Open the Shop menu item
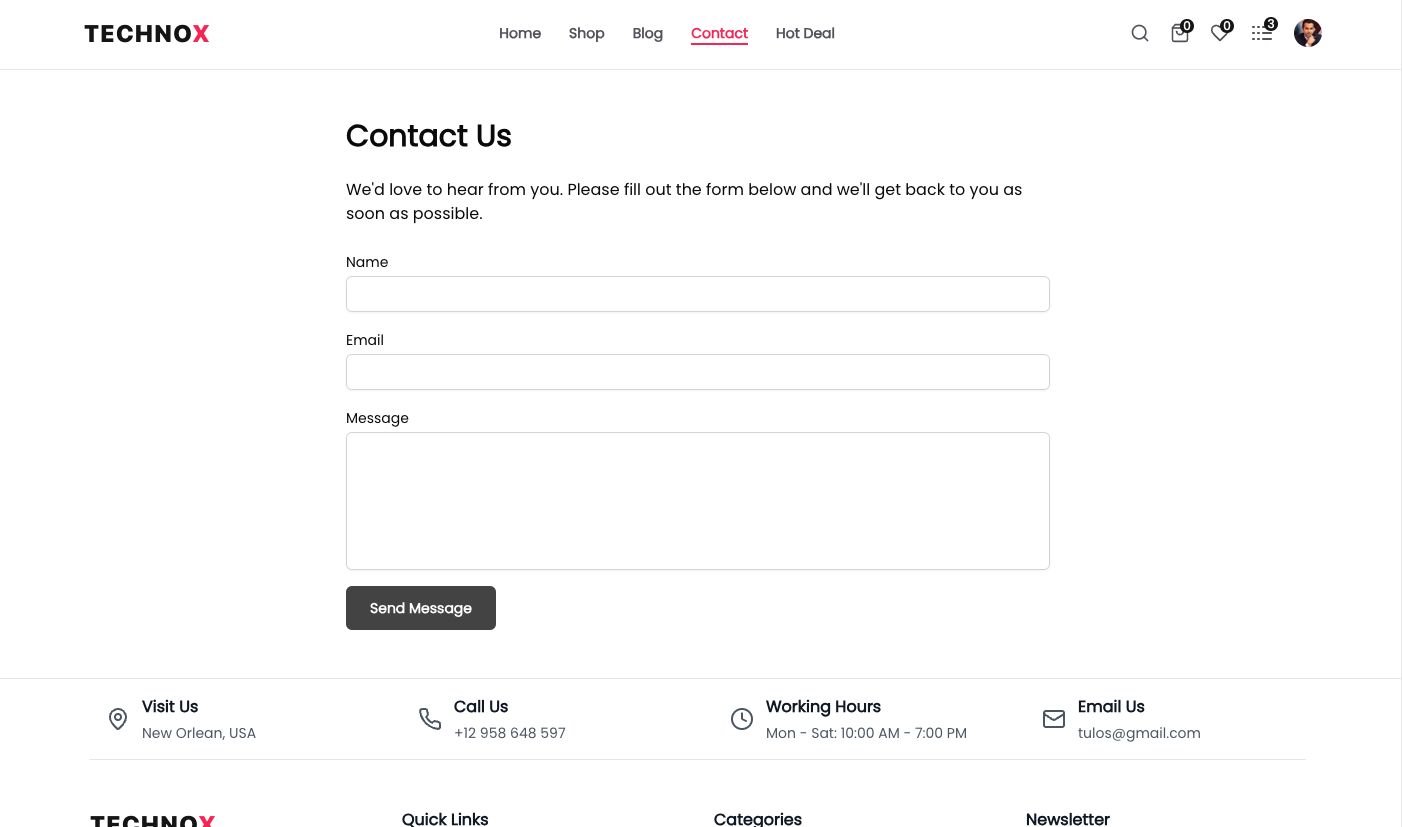The height and width of the screenshot is (827, 1402). (586, 33)
